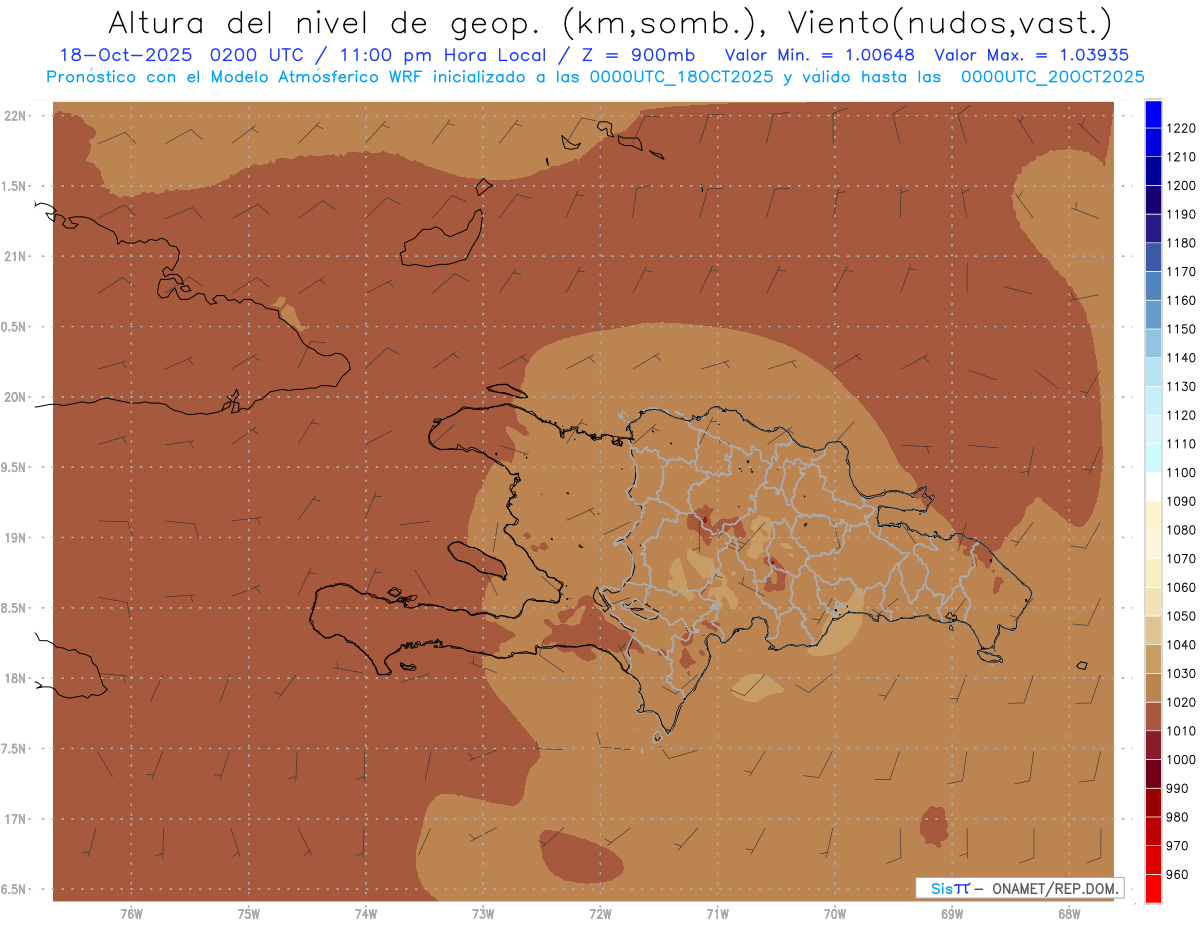Click the '75W' longitude label
The image size is (1200, 927).
tap(248, 914)
